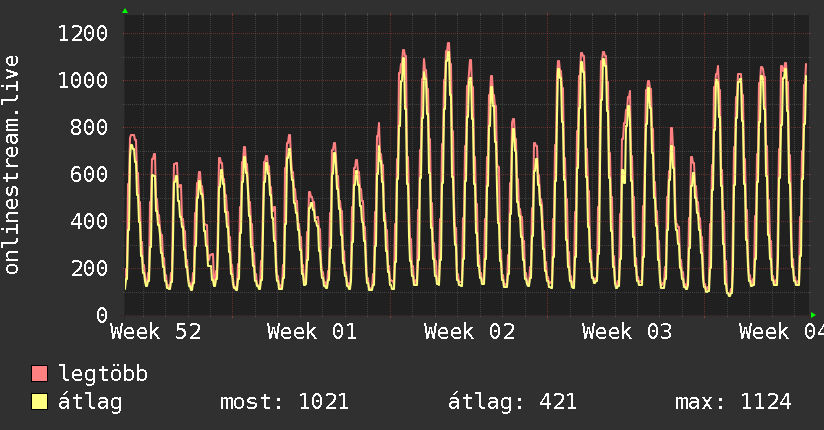The image size is (824, 430).
Task: Click the green arrow ending the x-axis
Action: [813, 315]
